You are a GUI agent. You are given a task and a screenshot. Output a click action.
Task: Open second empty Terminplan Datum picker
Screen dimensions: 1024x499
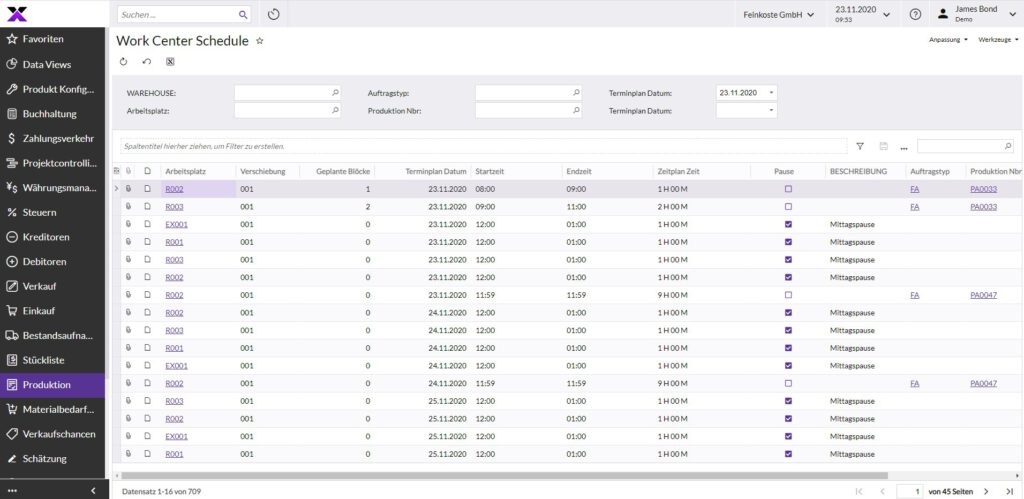click(772, 111)
